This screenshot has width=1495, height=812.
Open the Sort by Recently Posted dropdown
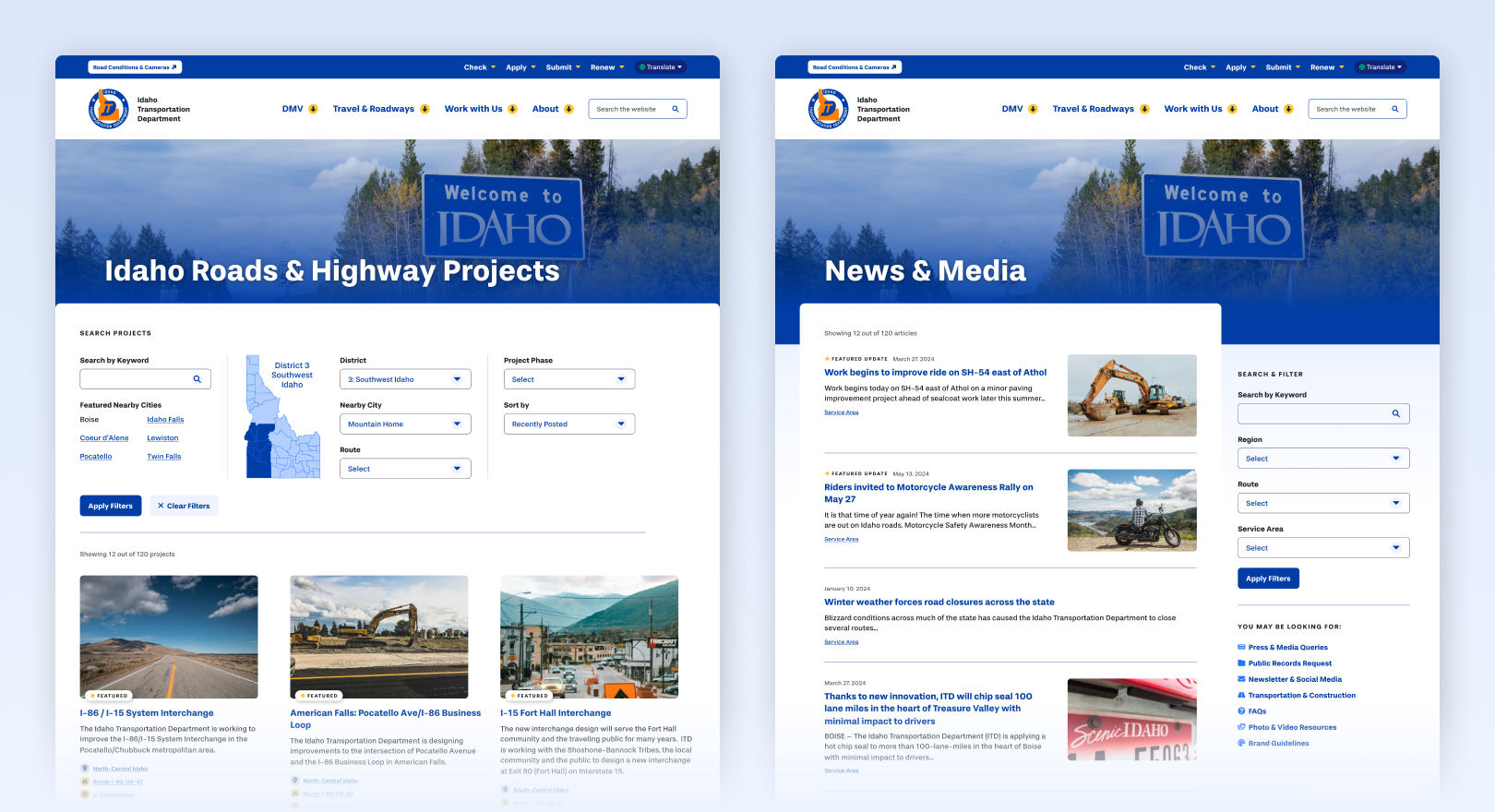pyautogui.click(x=569, y=424)
